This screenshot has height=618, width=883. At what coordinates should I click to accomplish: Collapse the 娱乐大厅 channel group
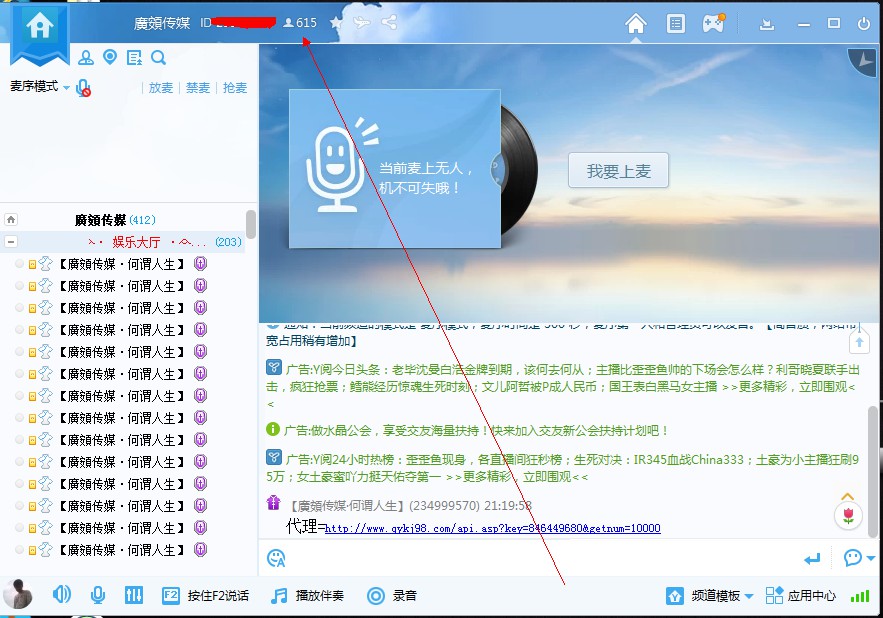point(11,242)
